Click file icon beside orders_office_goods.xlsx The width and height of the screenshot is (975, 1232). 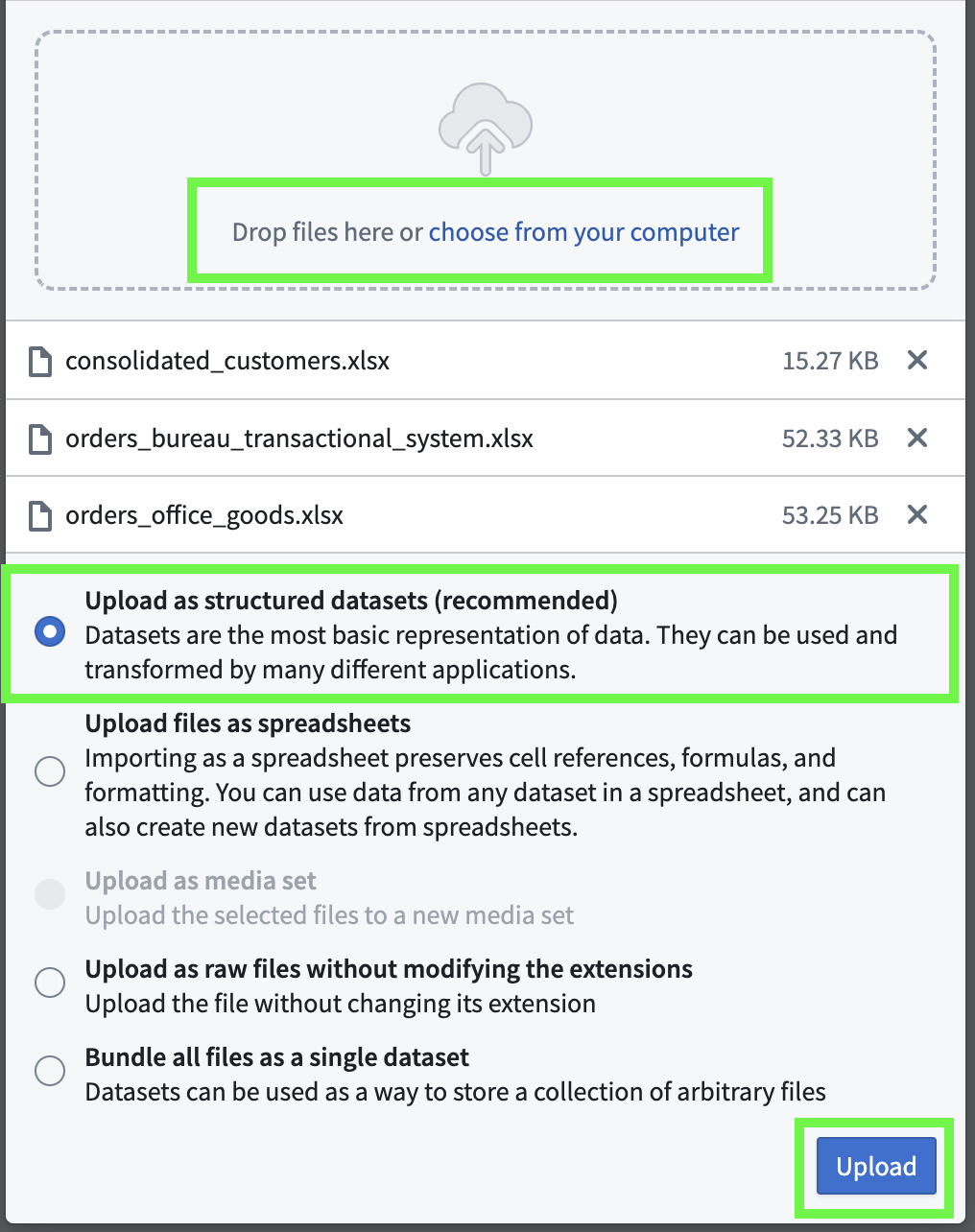click(x=40, y=516)
